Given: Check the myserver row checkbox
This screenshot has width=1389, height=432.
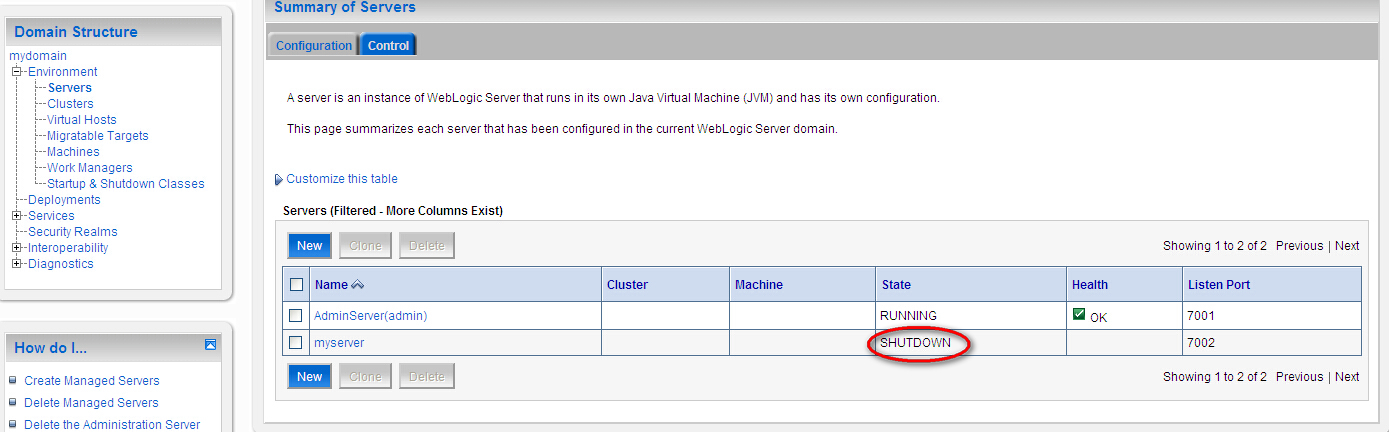Looking at the screenshot, I should pos(296,342).
